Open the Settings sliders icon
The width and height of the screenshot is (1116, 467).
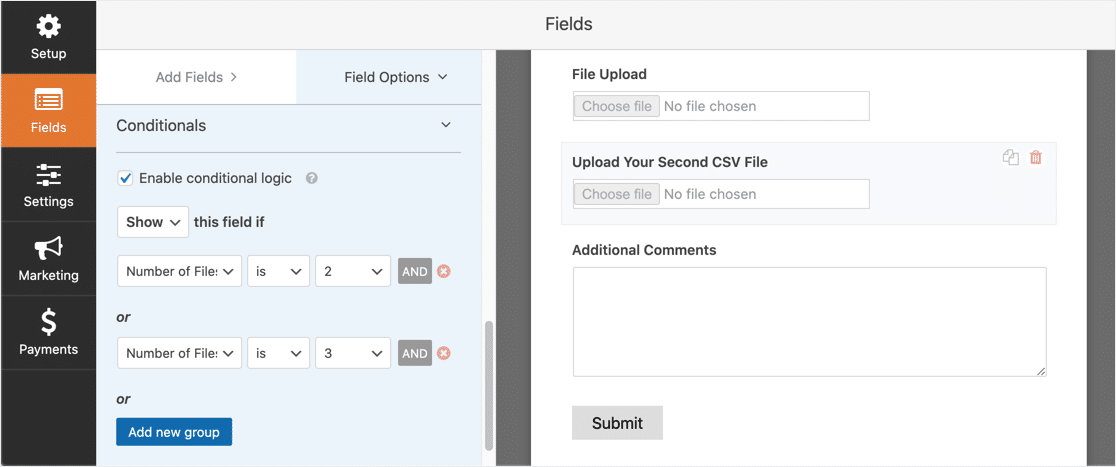[x=48, y=175]
